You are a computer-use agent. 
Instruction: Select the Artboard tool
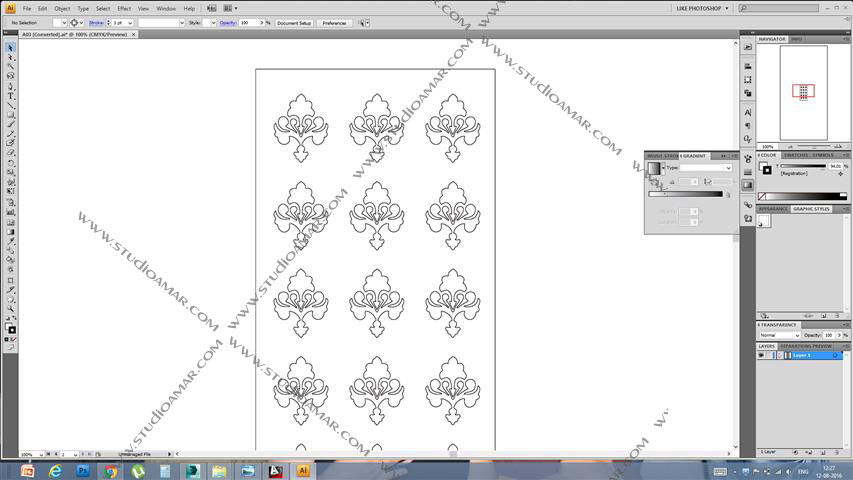10,280
